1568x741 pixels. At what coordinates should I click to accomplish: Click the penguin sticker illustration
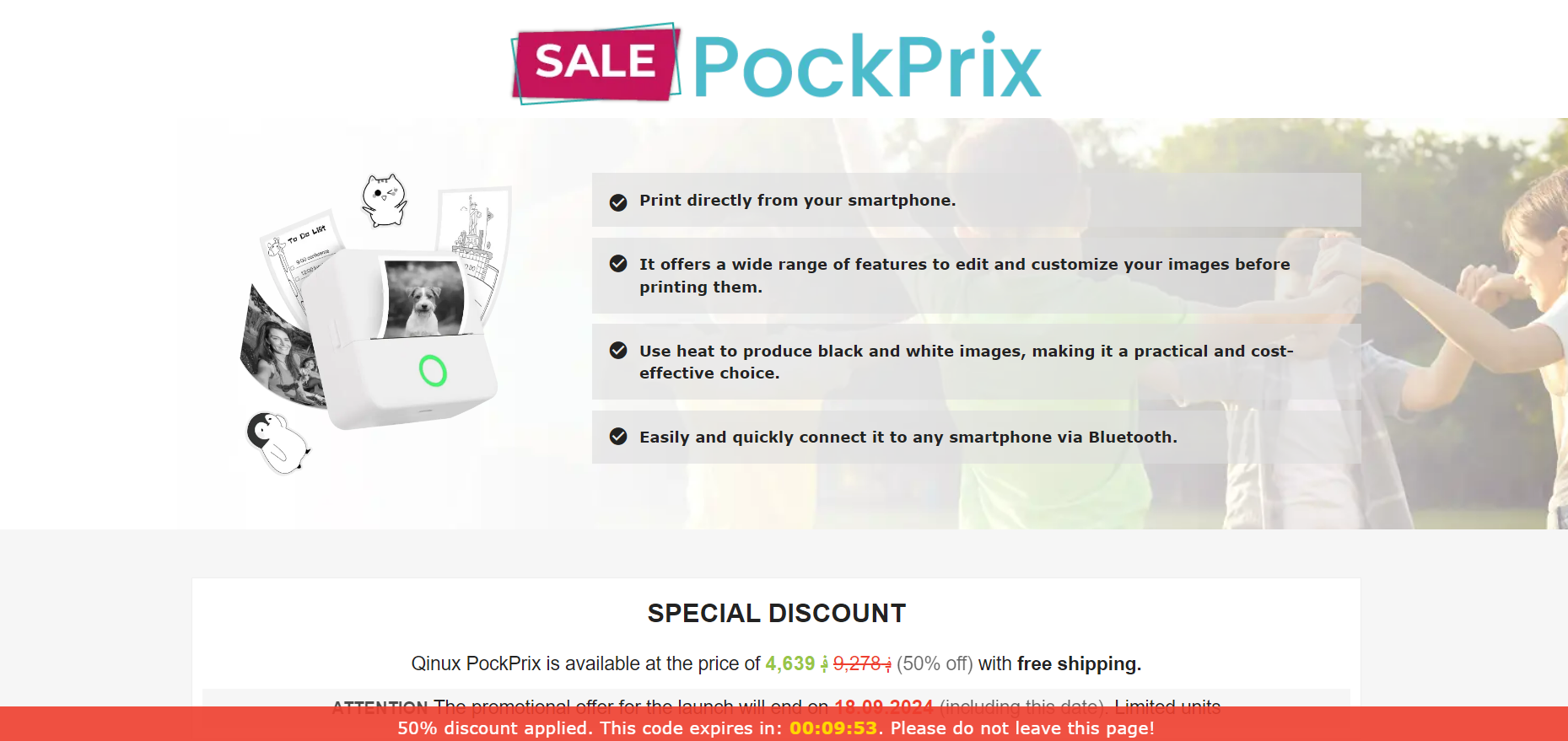tap(278, 442)
